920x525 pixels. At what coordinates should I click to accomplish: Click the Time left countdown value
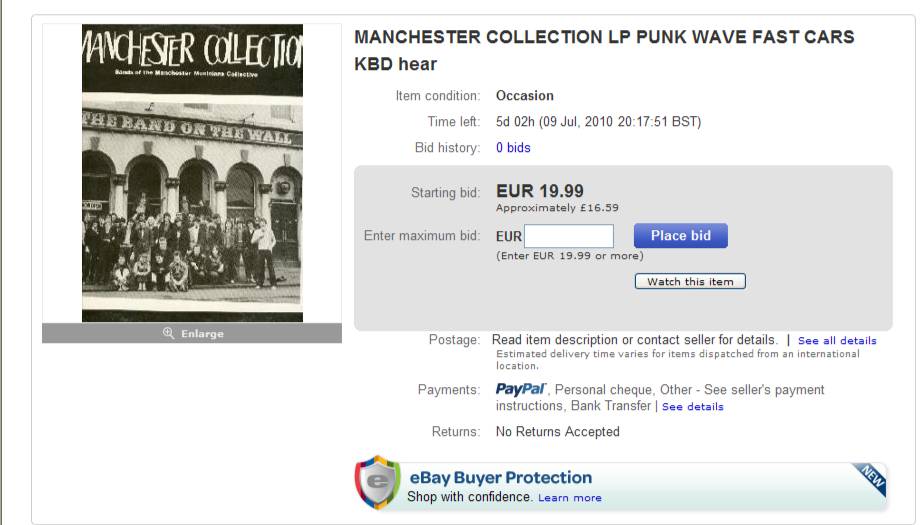pyautogui.click(x=598, y=122)
